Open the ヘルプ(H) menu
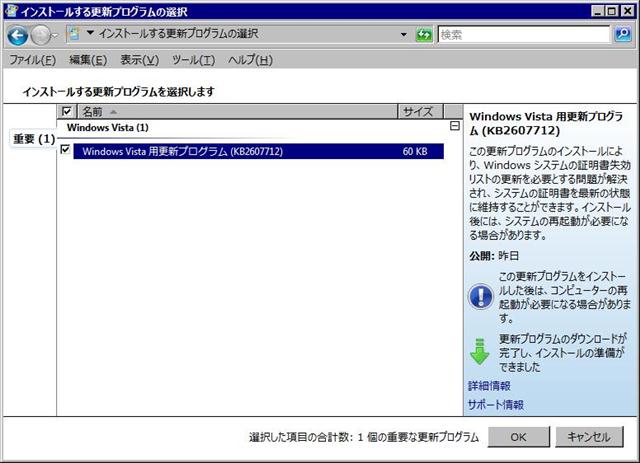 point(250,60)
